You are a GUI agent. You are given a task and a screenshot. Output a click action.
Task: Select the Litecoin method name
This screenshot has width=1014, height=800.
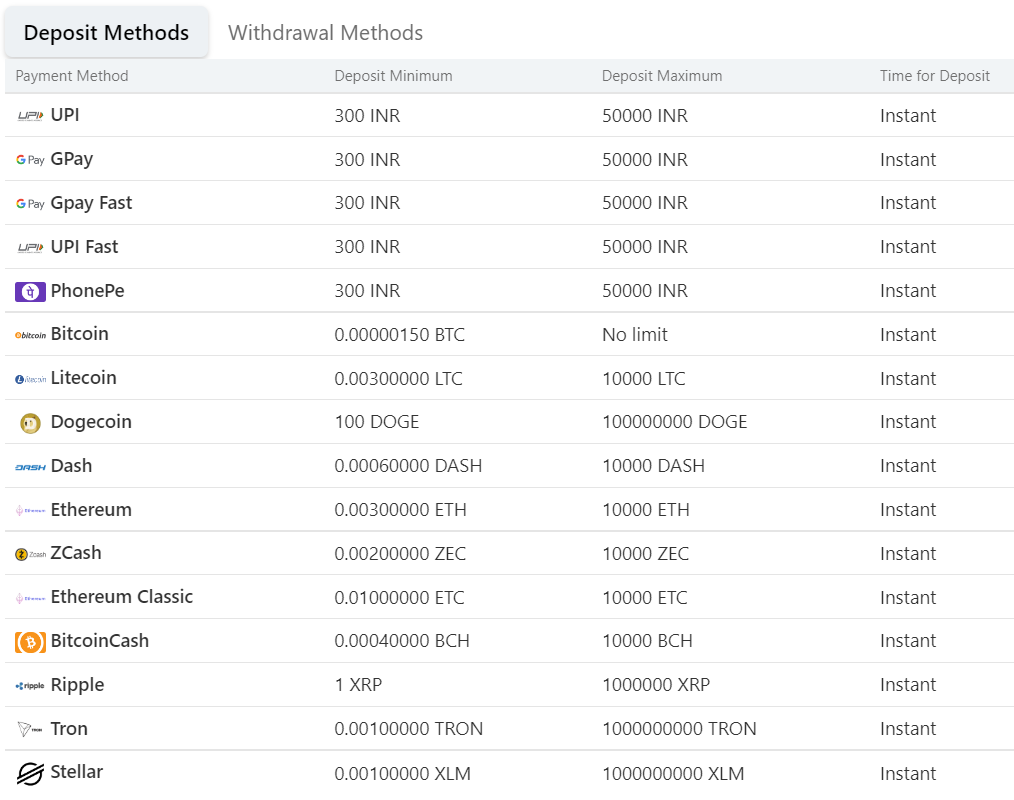83,378
